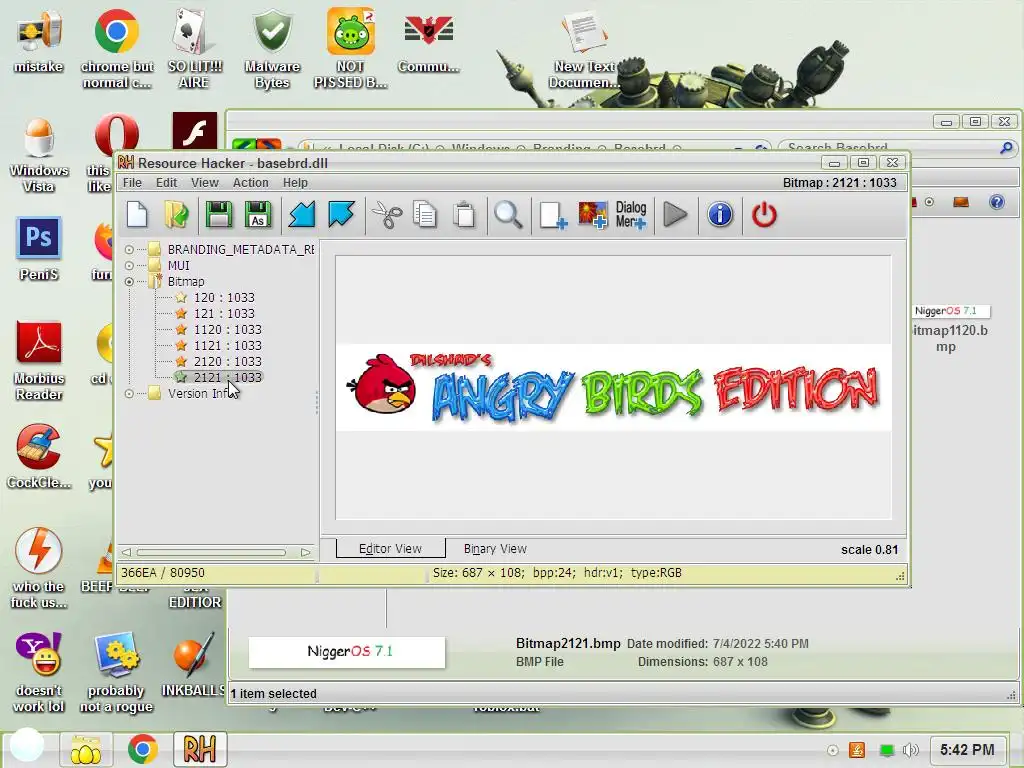Open the Malware Bytes desktop icon

pos(272,49)
